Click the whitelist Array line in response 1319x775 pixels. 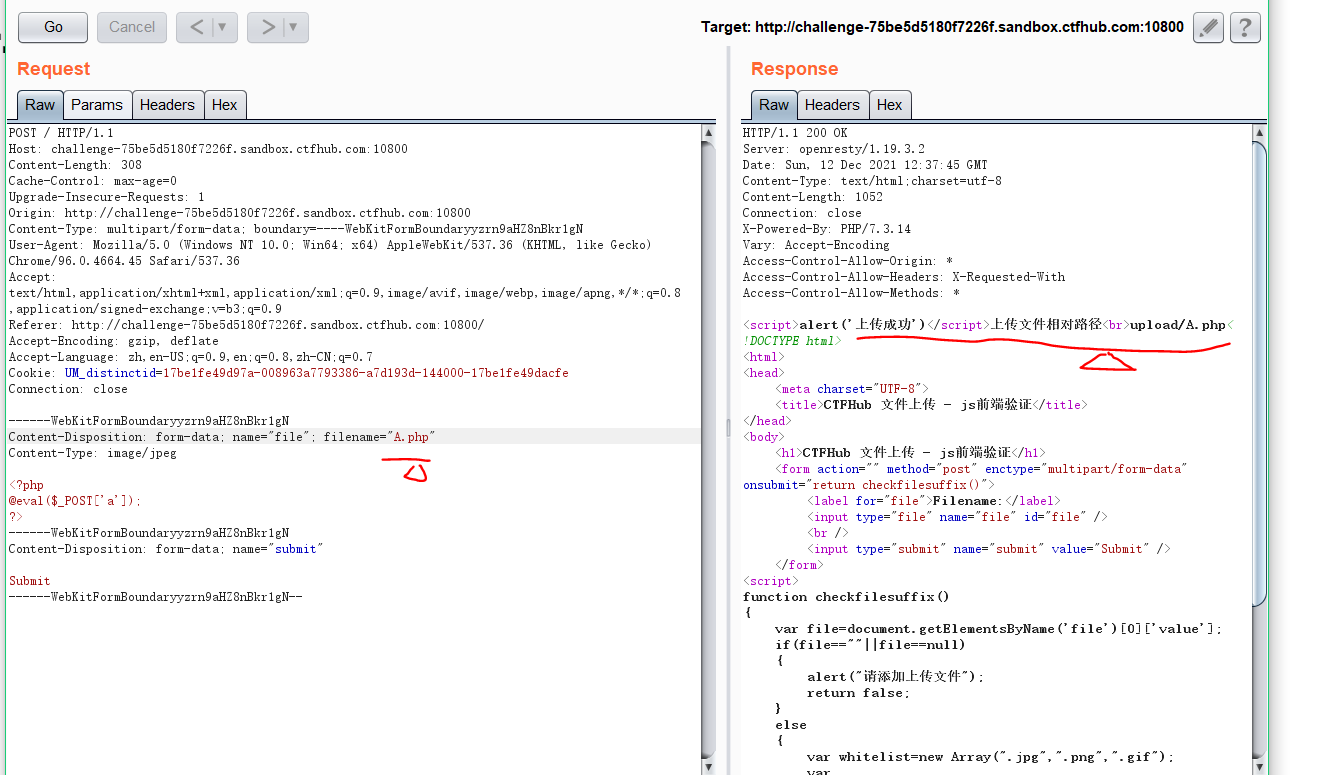point(990,757)
